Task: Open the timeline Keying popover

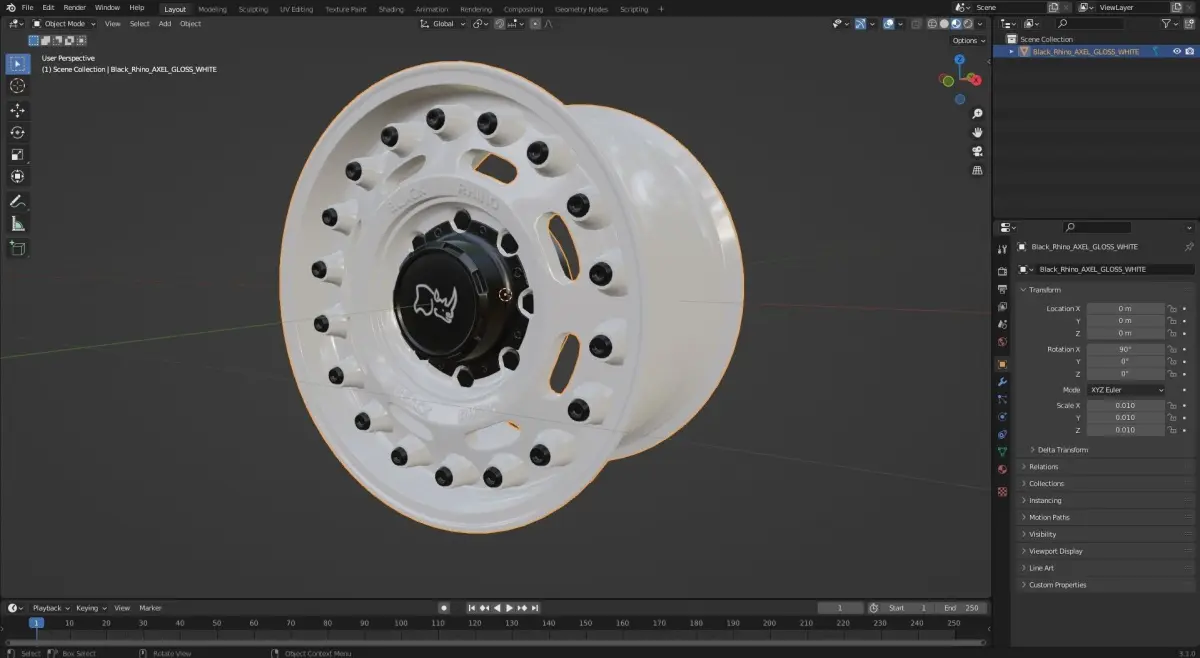Action: (91, 608)
